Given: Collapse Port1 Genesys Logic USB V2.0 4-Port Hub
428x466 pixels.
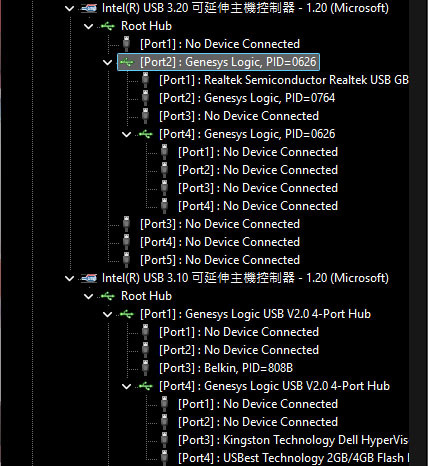Looking at the screenshot, I should (107, 314).
